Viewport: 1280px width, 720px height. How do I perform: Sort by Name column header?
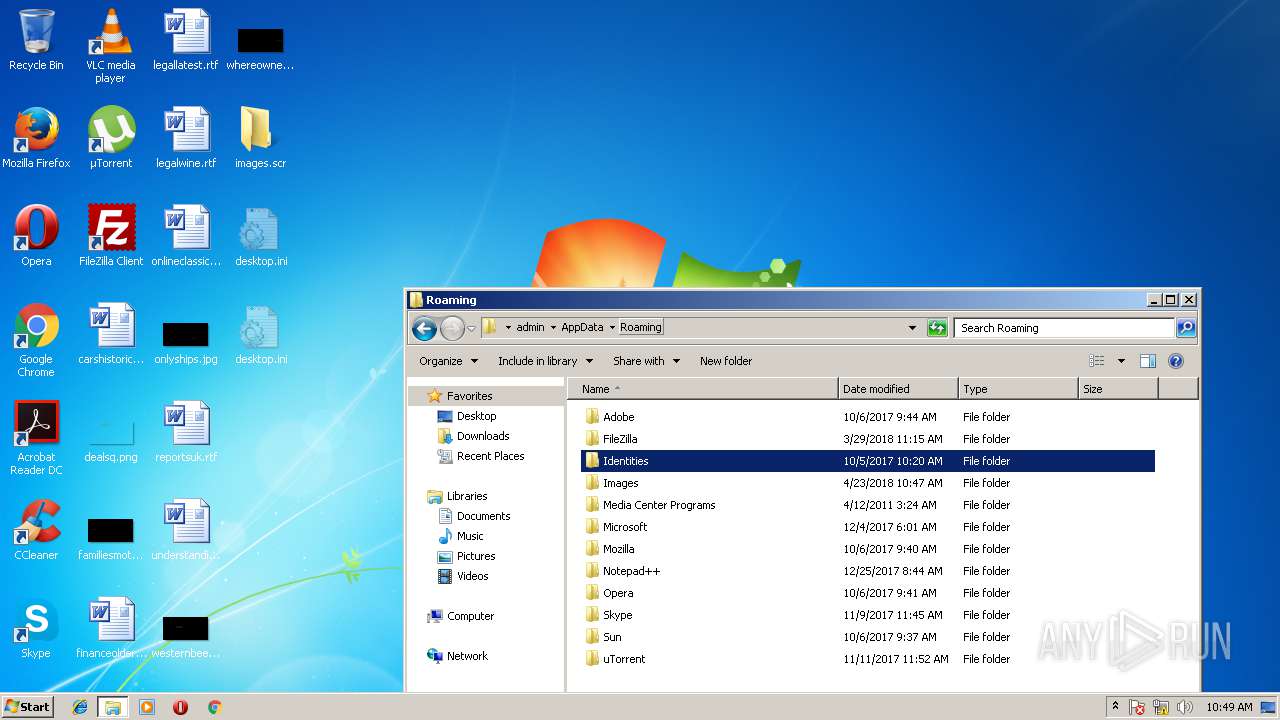tap(703, 389)
